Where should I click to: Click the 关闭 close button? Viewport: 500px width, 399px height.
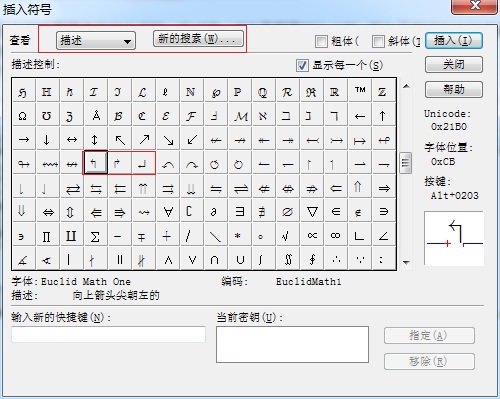(454, 65)
